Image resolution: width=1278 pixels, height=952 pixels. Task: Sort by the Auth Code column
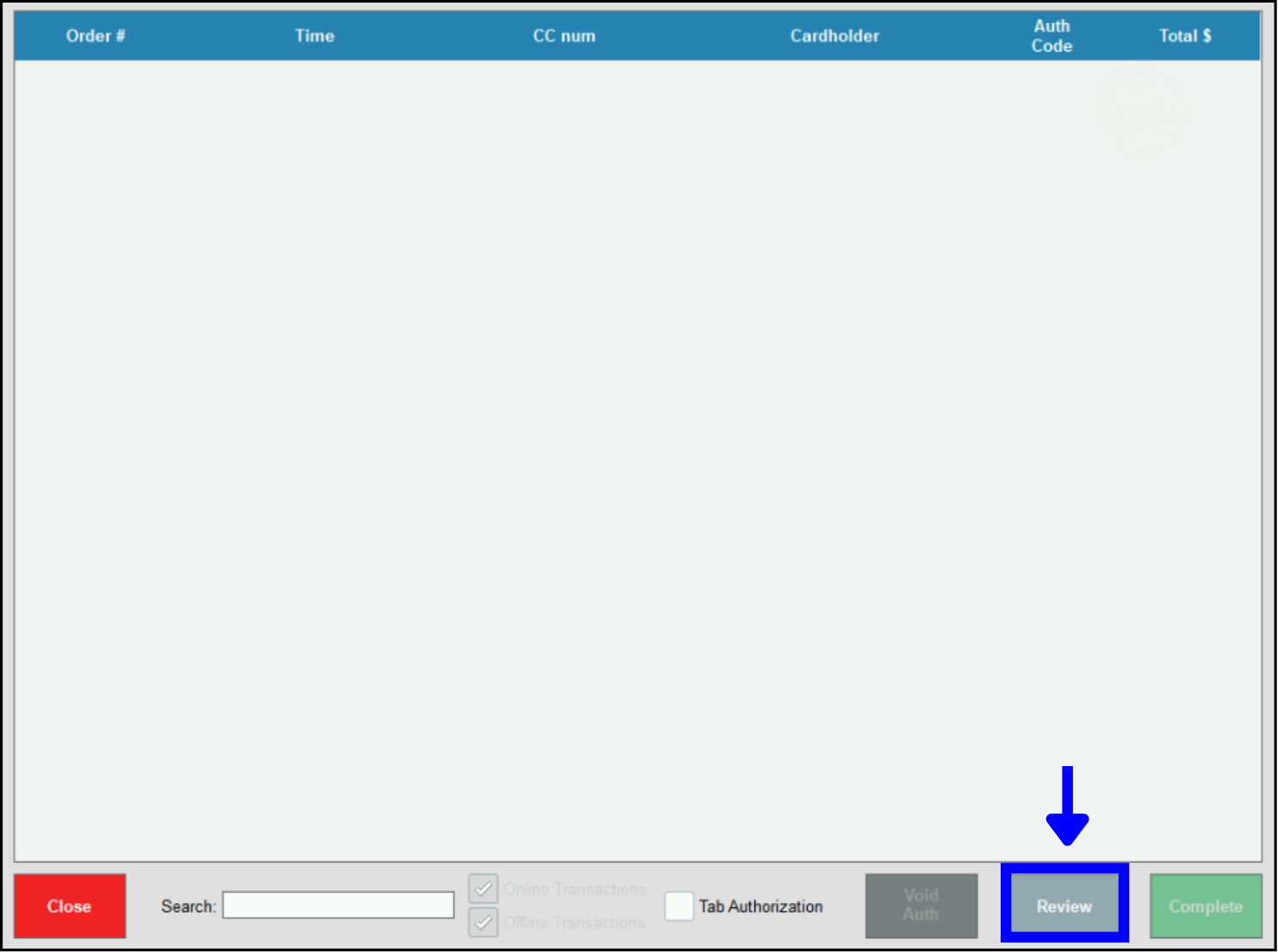tap(1052, 36)
